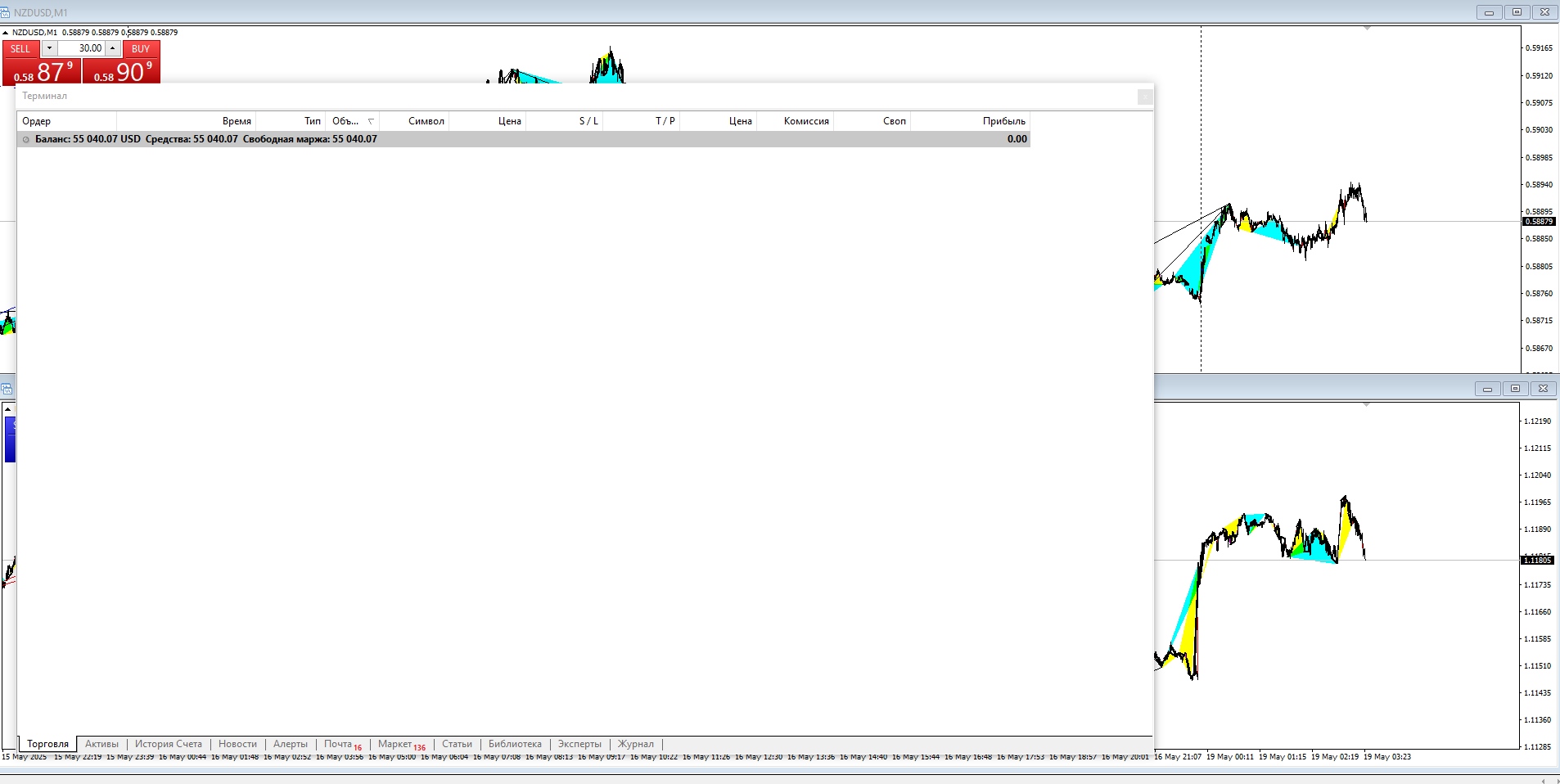Click the NZDUSD,M1 chart window icon
Viewport: 1560px width, 784px height.
click(x=6, y=12)
